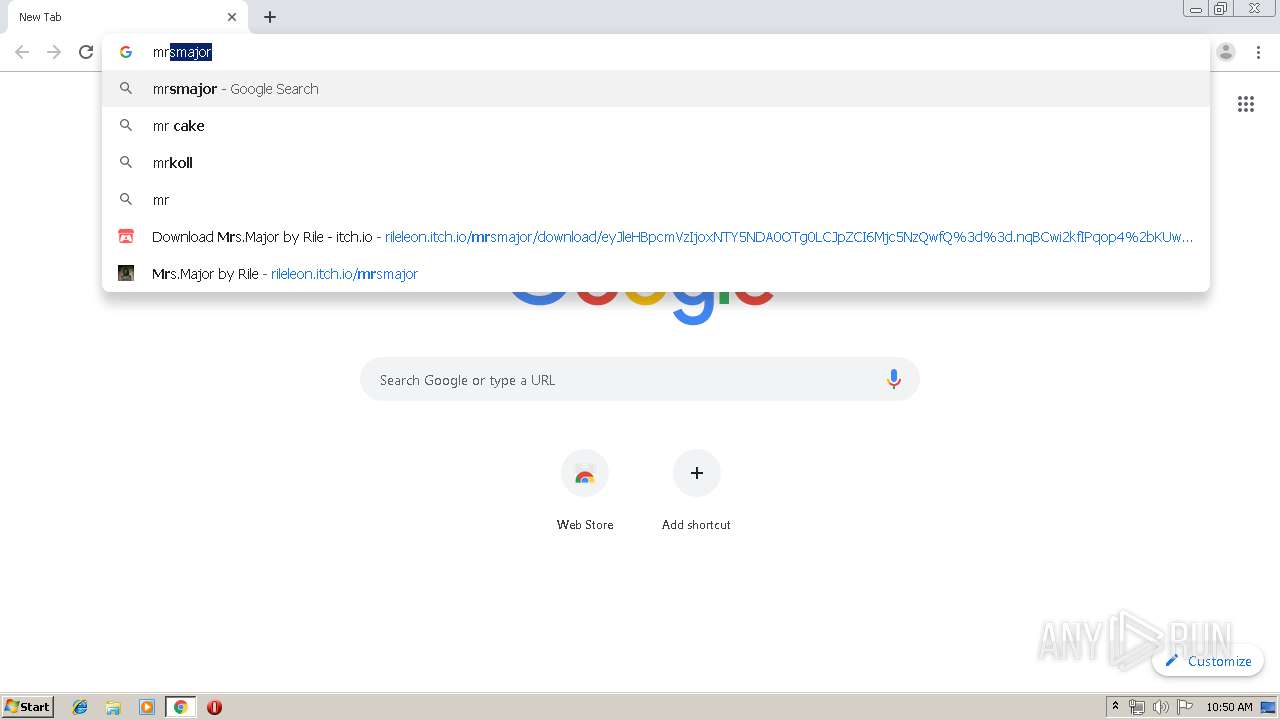1280x720 pixels.
Task: Open media player taskbar icon
Action: [x=147, y=707]
